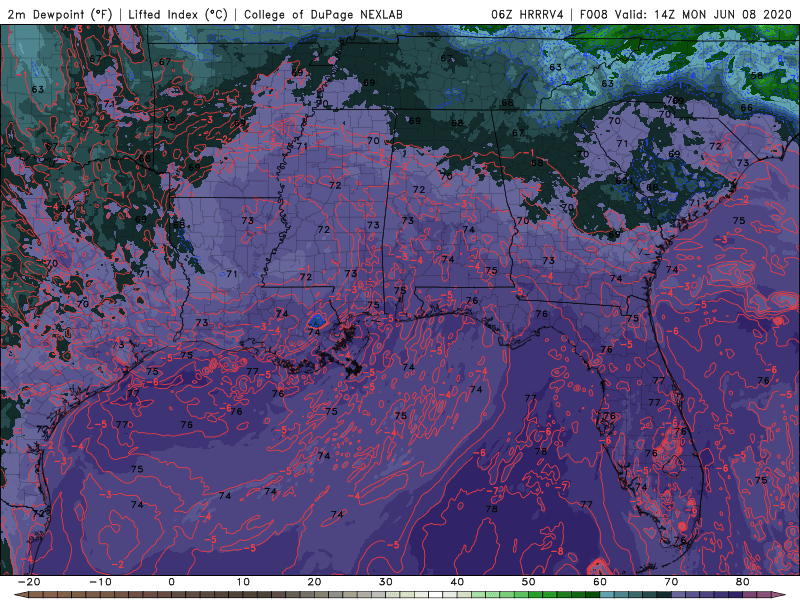Viewport: 800px width, 600px height.
Task: Click the 0 label on the color scale
Action: (171, 582)
